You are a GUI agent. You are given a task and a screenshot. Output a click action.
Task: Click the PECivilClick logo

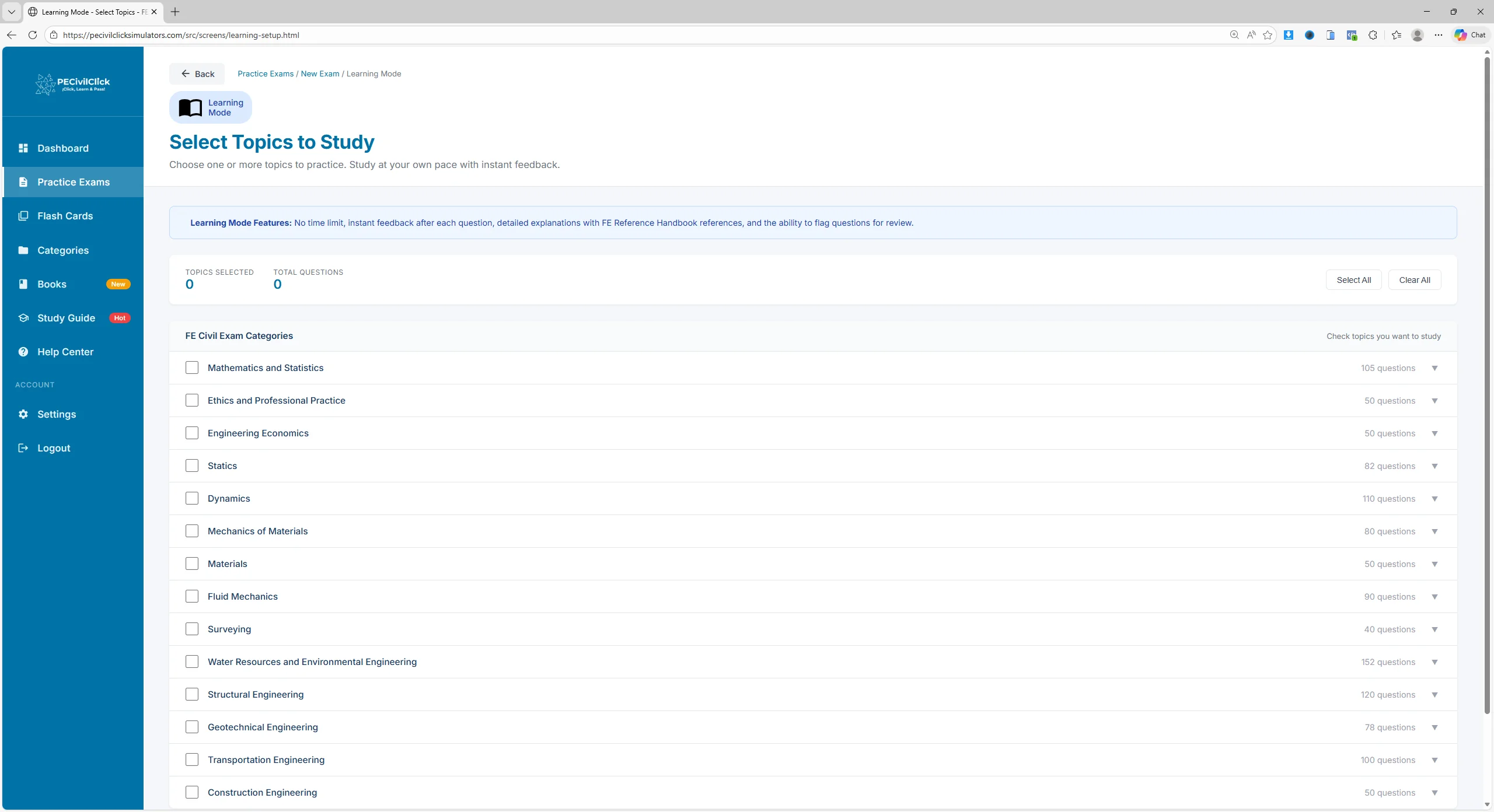pyautogui.click(x=72, y=83)
